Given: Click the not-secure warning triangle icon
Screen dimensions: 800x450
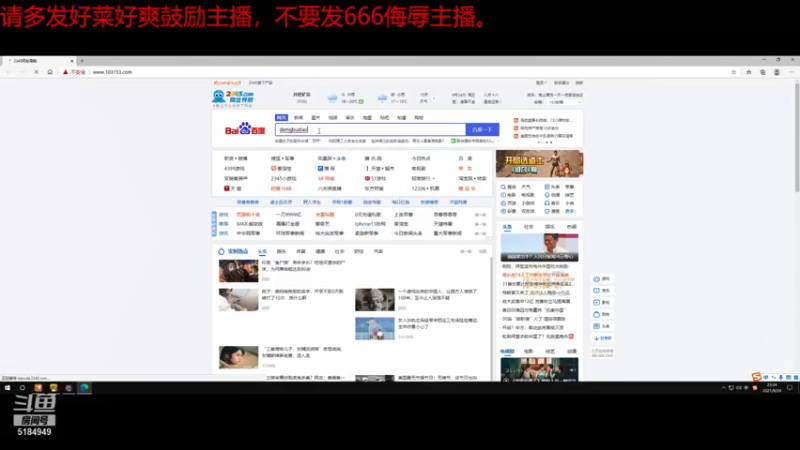Looking at the screenshot, I should 65,72.
